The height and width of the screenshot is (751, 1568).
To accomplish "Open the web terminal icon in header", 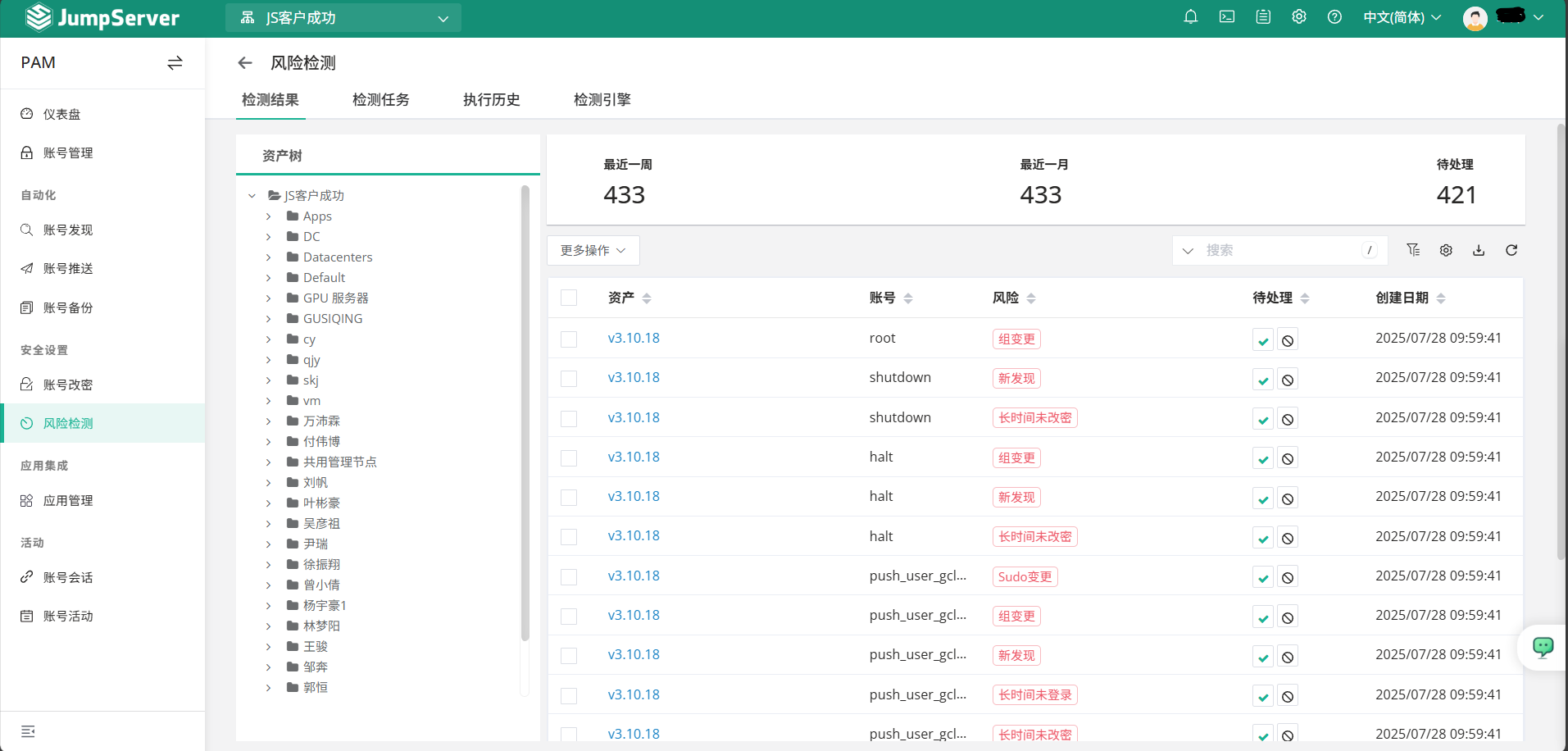I will 1226,16.
